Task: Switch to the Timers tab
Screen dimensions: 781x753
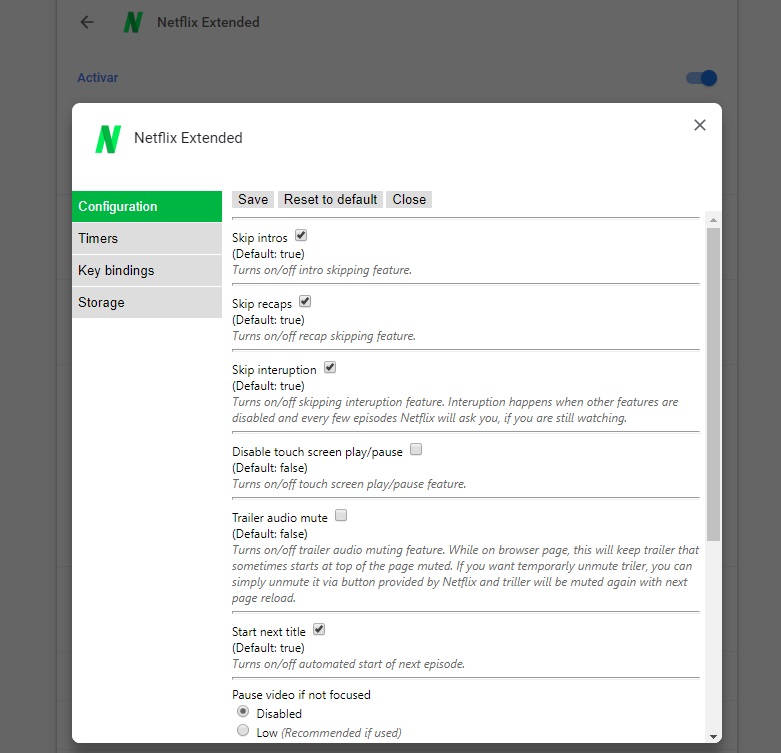Action: click(x=147, y=239)
